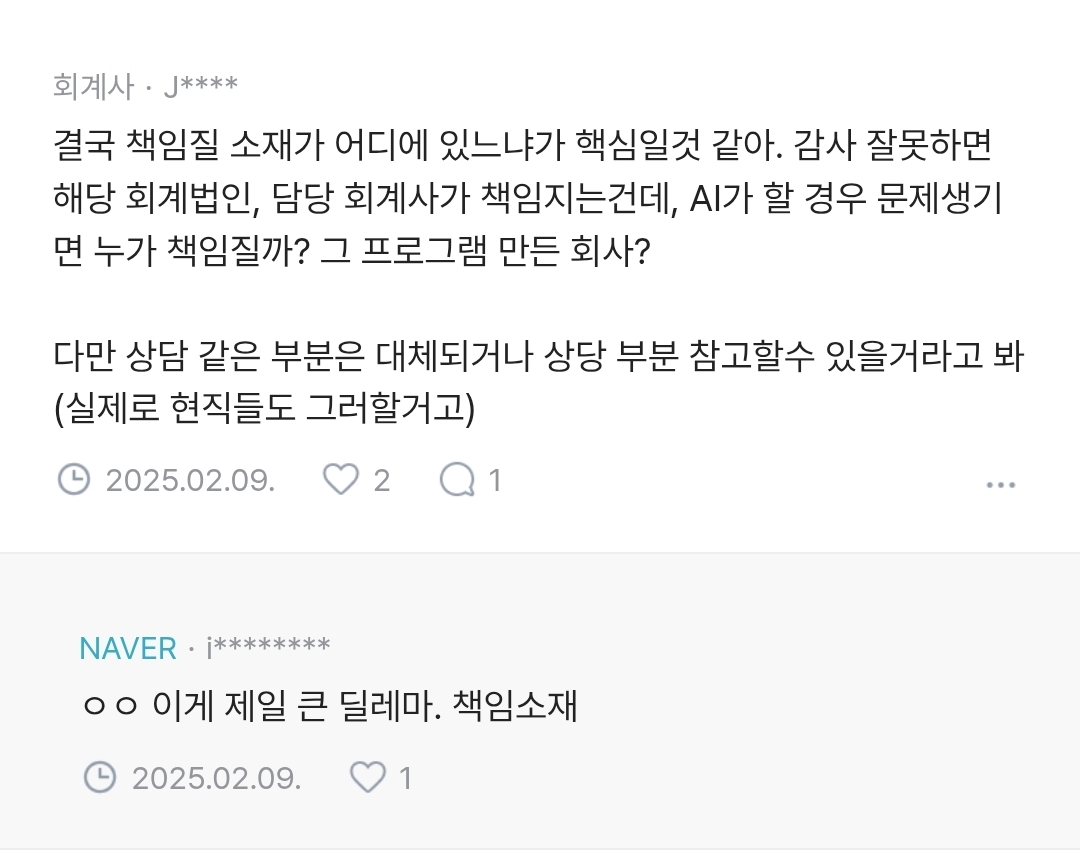Viewport: 1080px width, 853px height.
Task: Select the 회계사 job label
Action: 92,86
